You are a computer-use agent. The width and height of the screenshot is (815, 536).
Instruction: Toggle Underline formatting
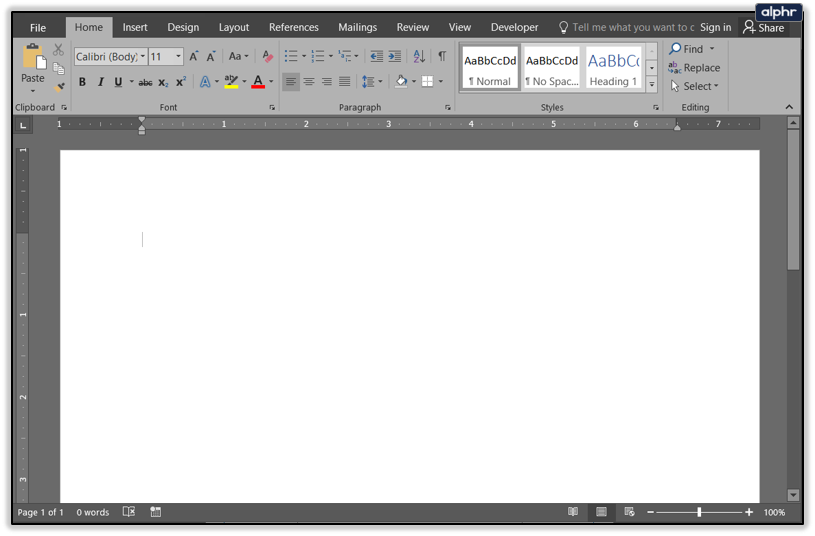click(119, 82)
